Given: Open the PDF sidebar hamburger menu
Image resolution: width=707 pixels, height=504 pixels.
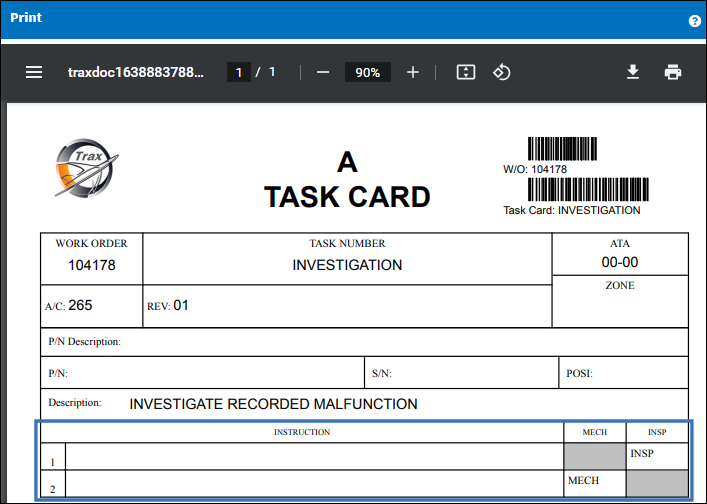Looking at the screenshot, I should (x=34, y=72).
